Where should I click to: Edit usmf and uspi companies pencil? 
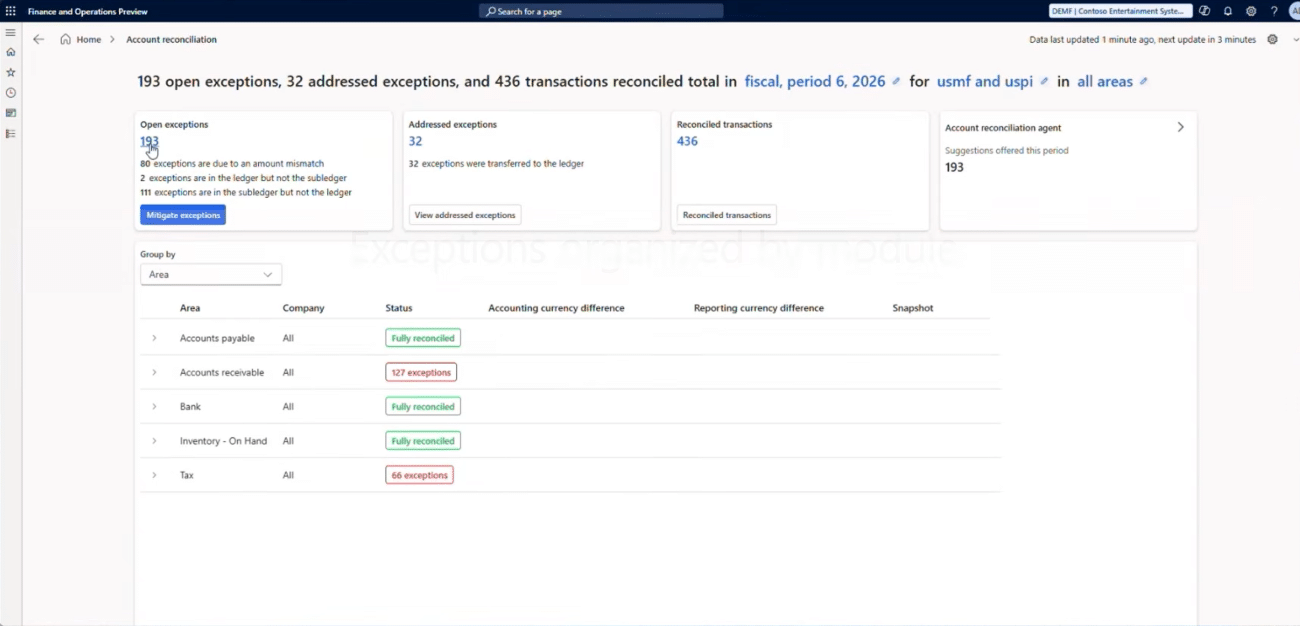tap(1044, 81)
